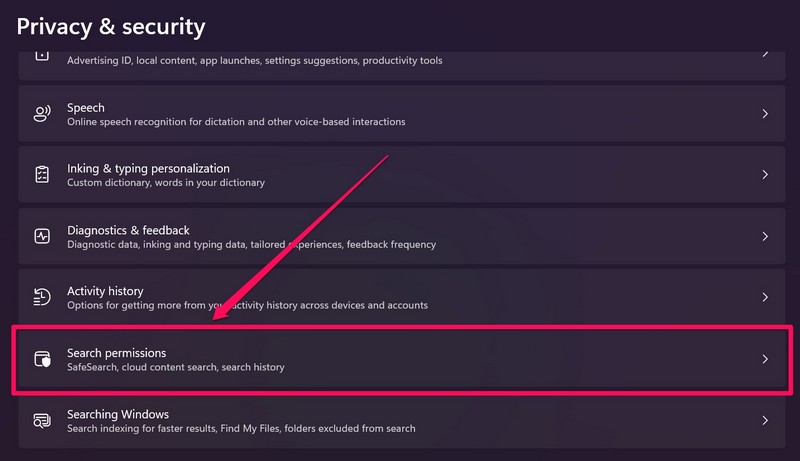Expand the Activity history chevron
Screen dimensions: 800x461
click(x=765, y=297)
